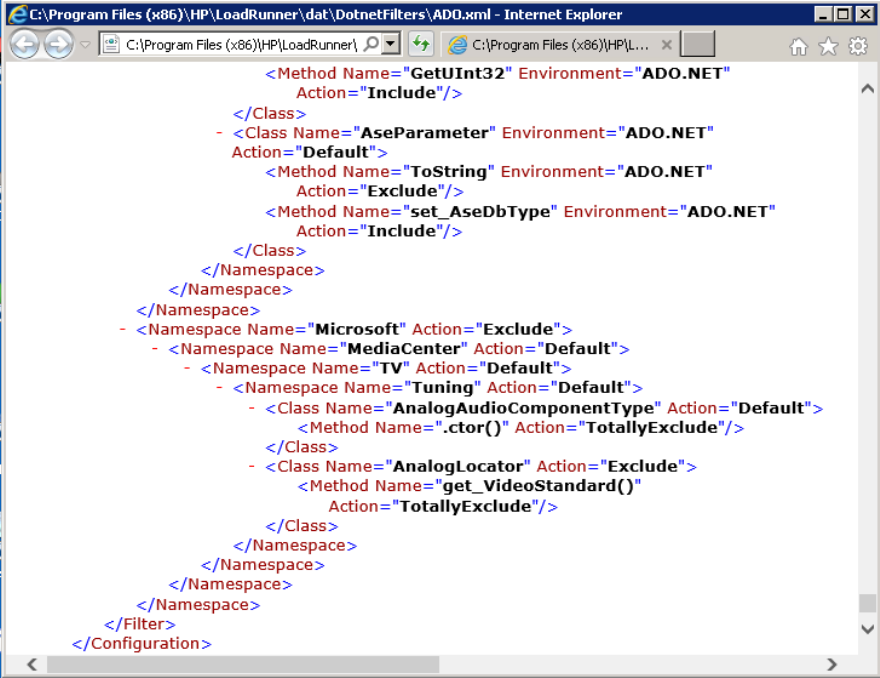Click the ".ctor()" method name text
The image size is (880, 678).
point(471,428)
